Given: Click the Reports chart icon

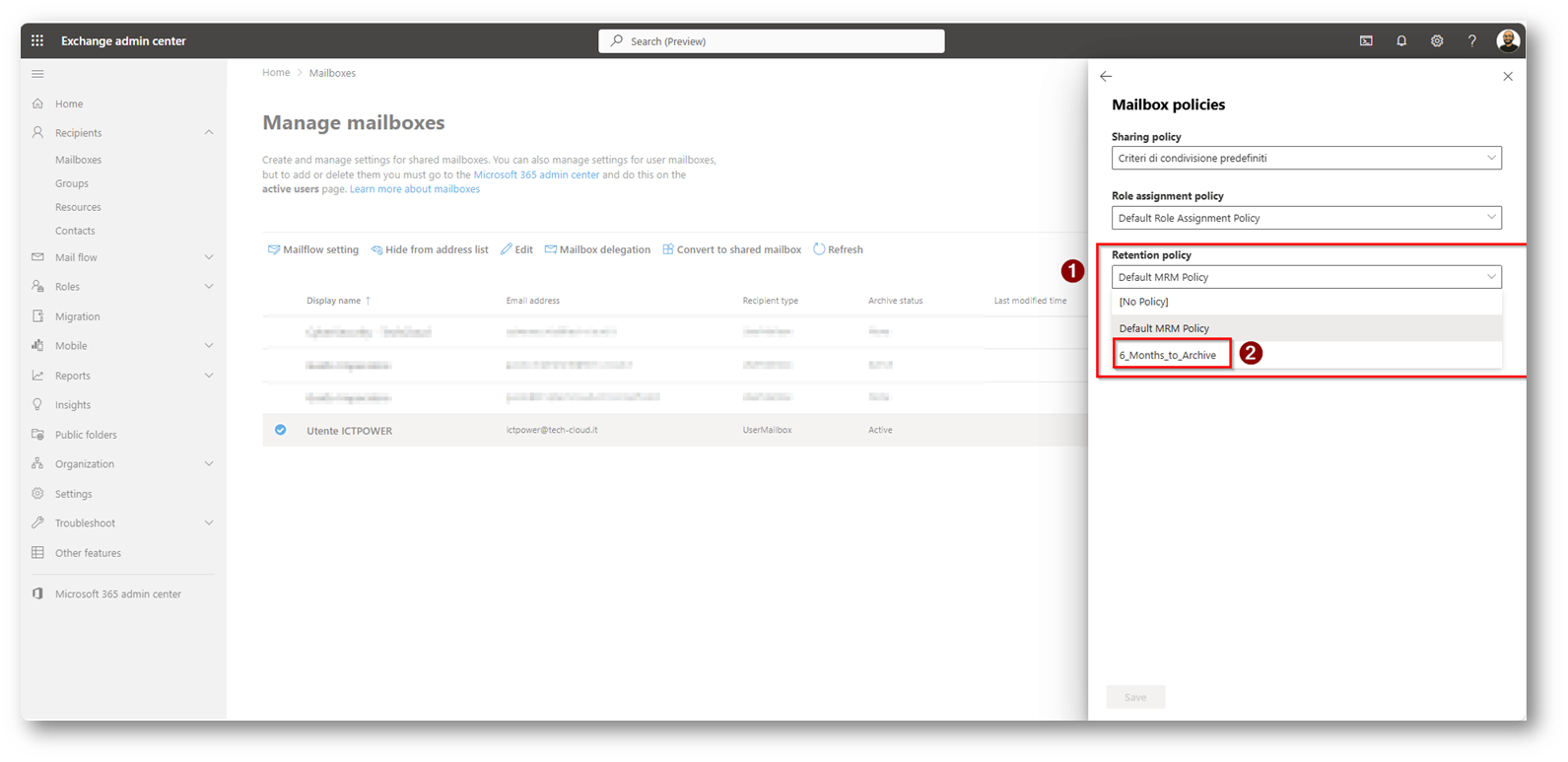Looking at the screenshot, I should 37,376.
